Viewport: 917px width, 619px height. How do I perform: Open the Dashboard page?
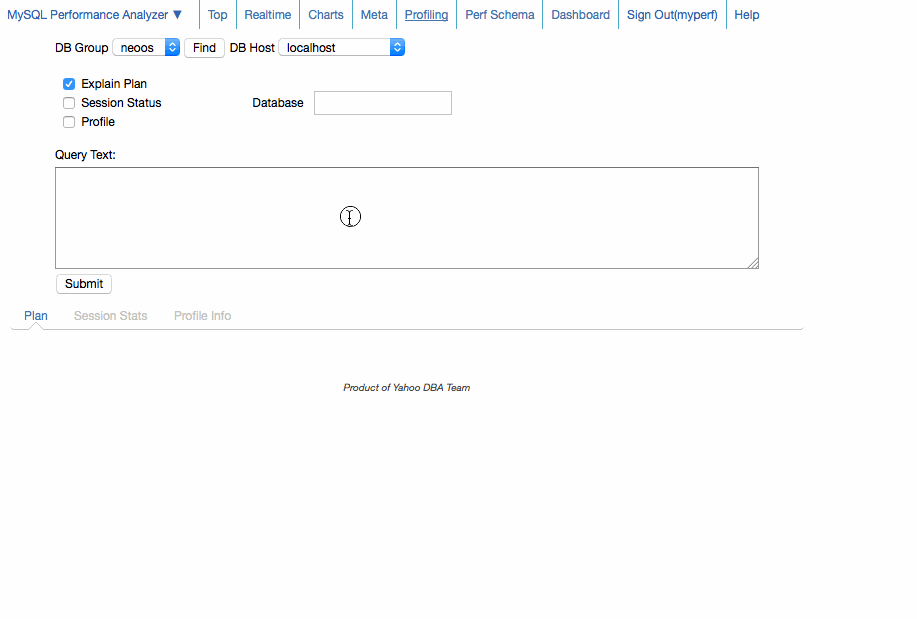point(580,15)
